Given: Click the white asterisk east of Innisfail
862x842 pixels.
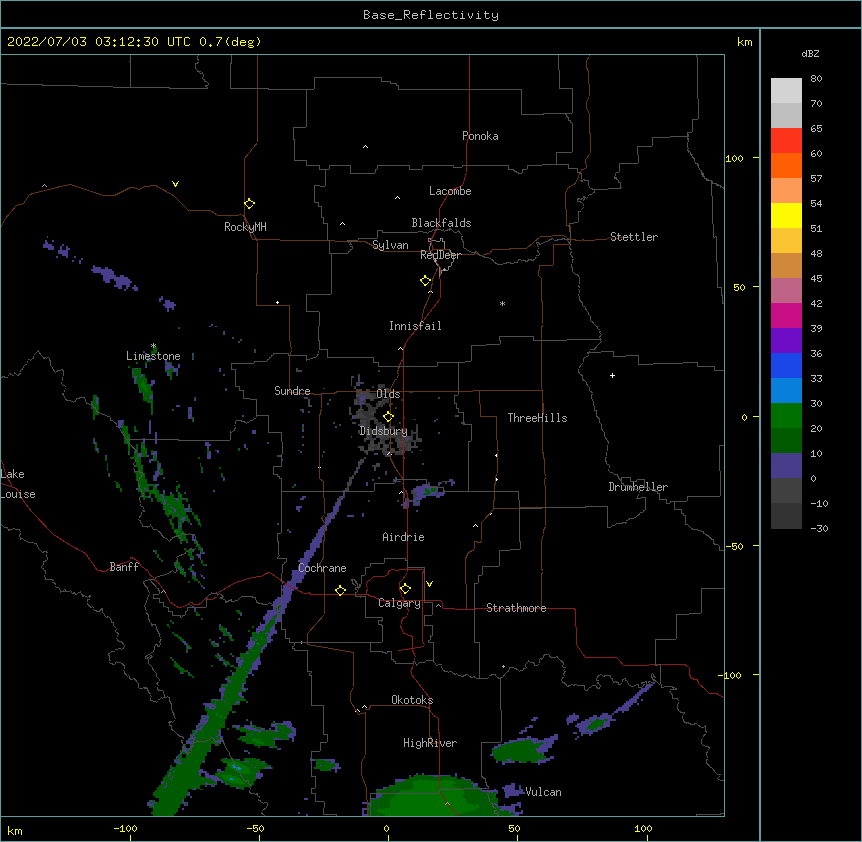Looking at the screenshot, I should pyautogui.click(x=502, y=303).
